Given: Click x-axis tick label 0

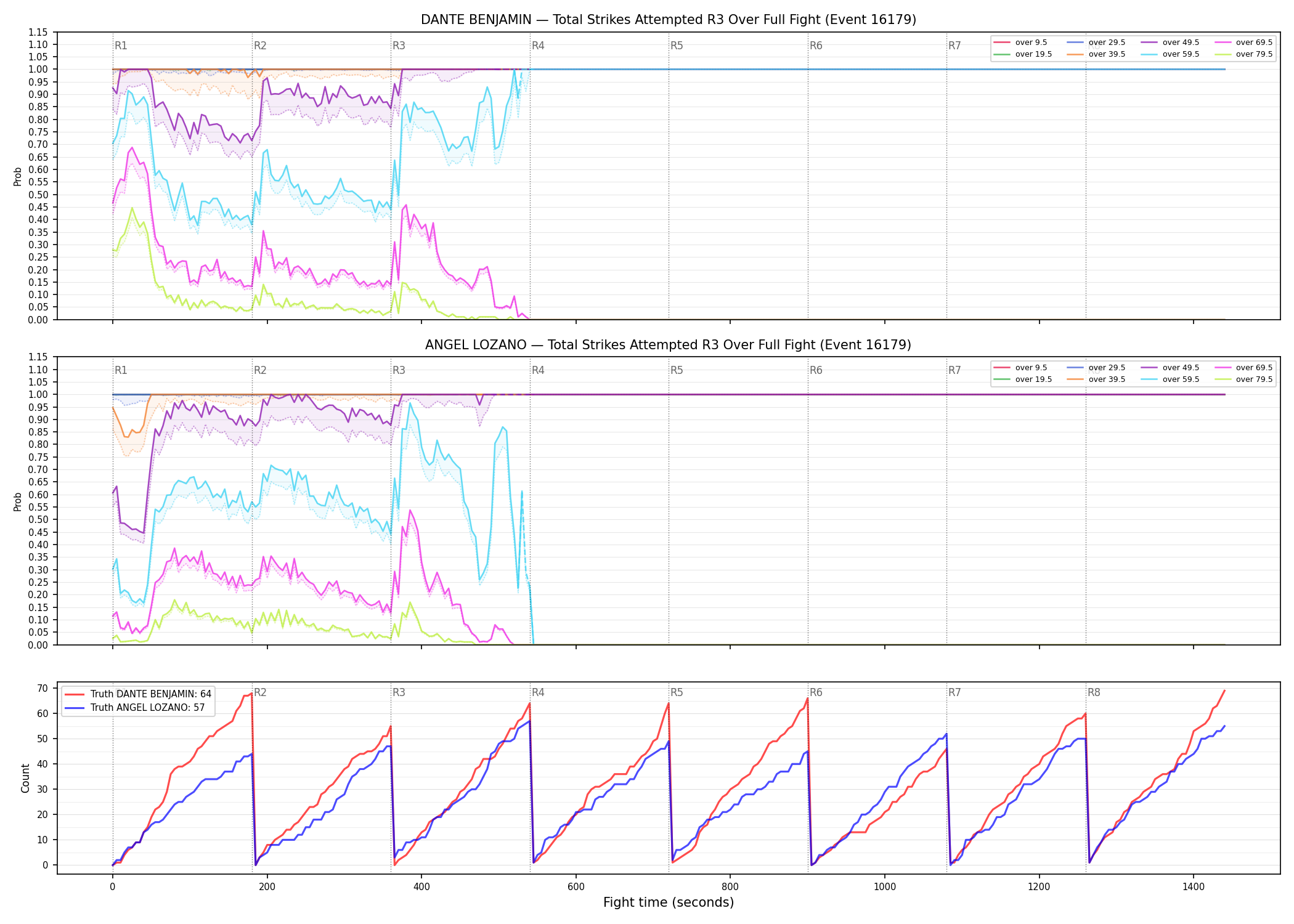Looking at the screenshot, I should tap(112, 887).
